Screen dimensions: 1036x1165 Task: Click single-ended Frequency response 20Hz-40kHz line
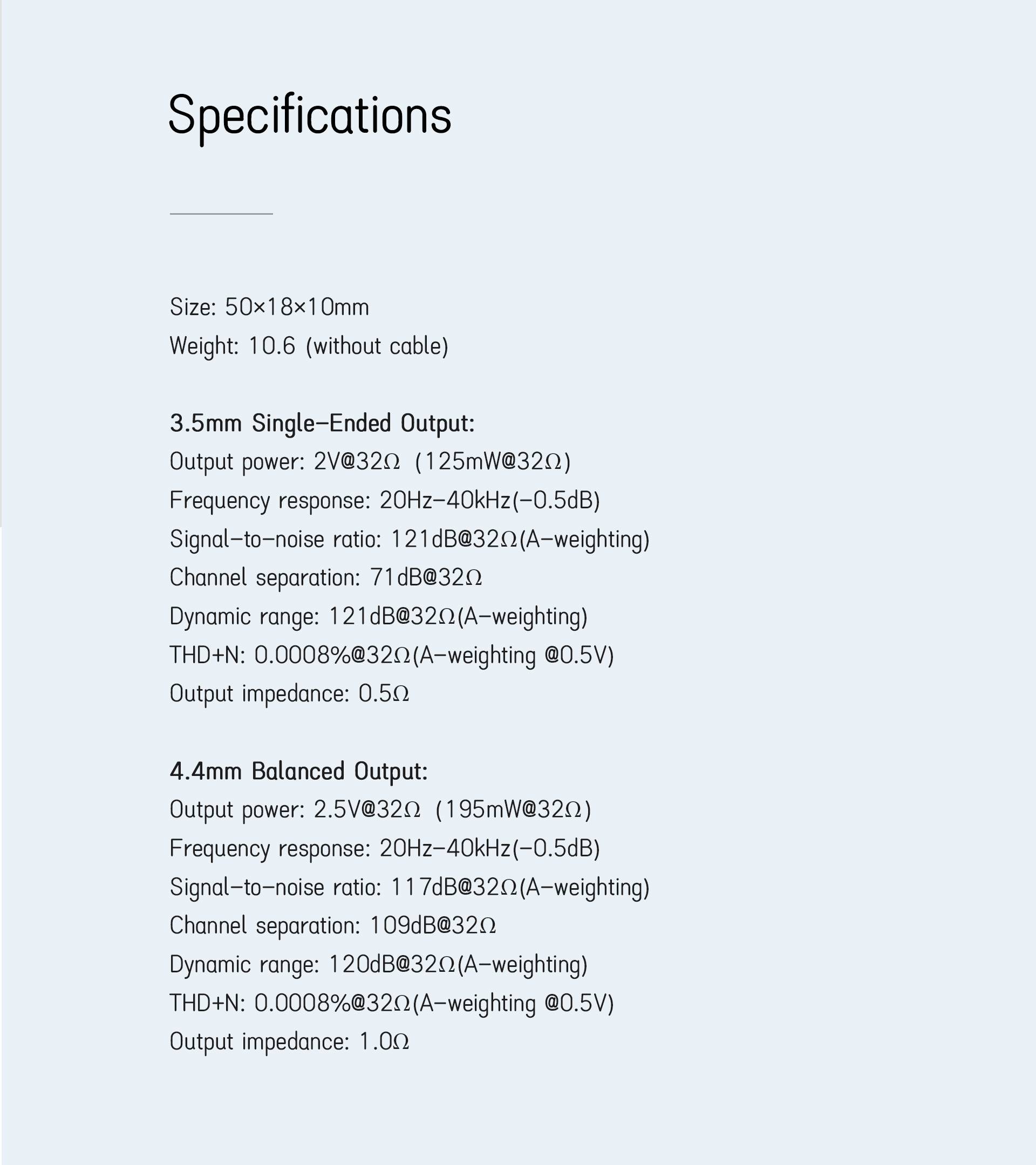pyautogui.click(x=385, y=500)
